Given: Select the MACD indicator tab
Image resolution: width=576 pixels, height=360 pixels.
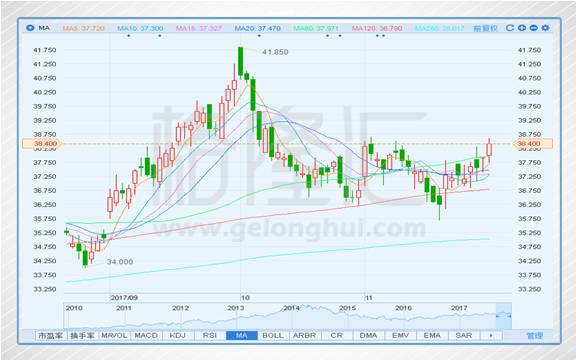Looking at the screenshot, I should (x=146, y=335).
